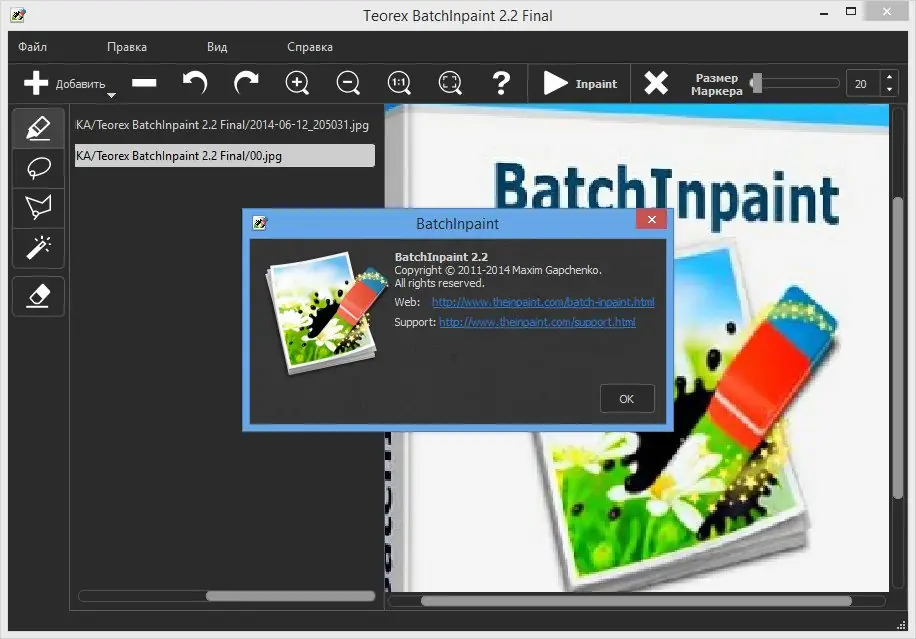Click the image preview vertical scrollbar
Image resolution: width=916 pixels, height=639 pixels.
click(x=898, y=348)
